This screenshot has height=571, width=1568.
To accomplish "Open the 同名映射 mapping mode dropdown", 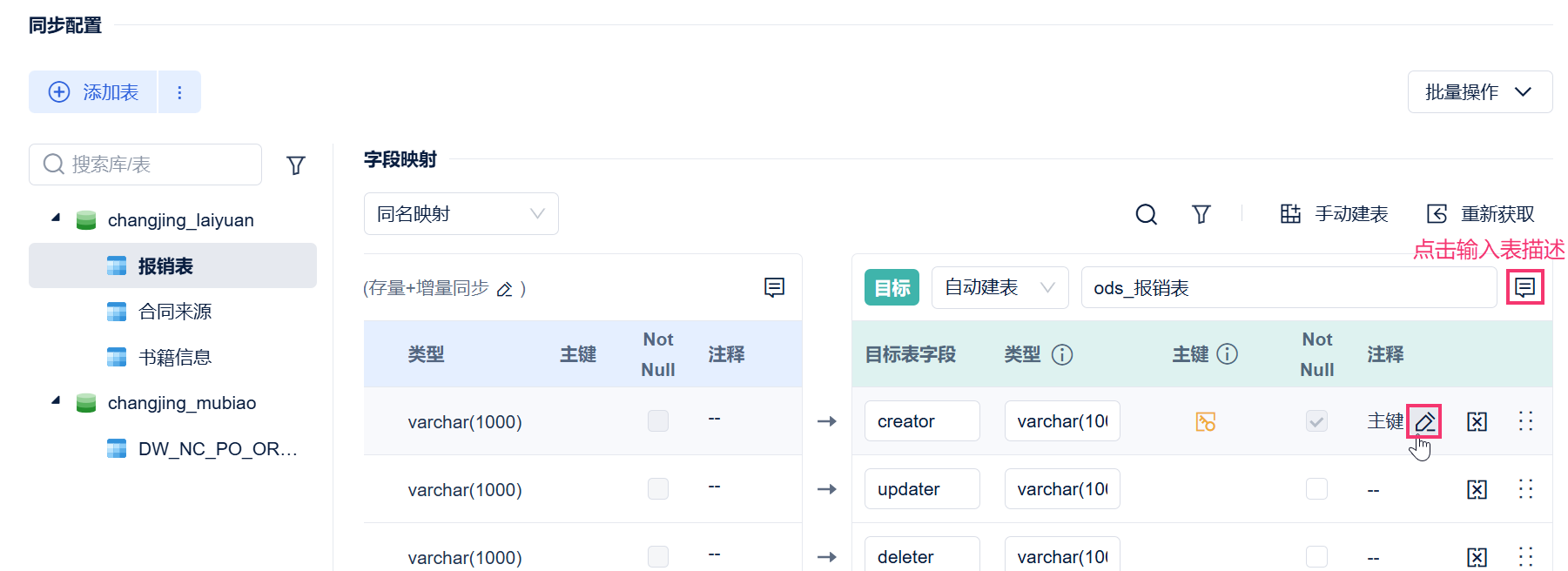I will pos(461,214).
